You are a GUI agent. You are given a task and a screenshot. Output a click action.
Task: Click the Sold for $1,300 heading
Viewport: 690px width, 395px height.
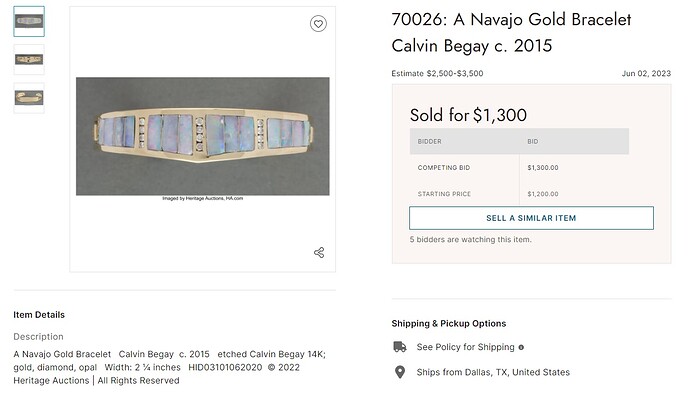coord(468,115)
